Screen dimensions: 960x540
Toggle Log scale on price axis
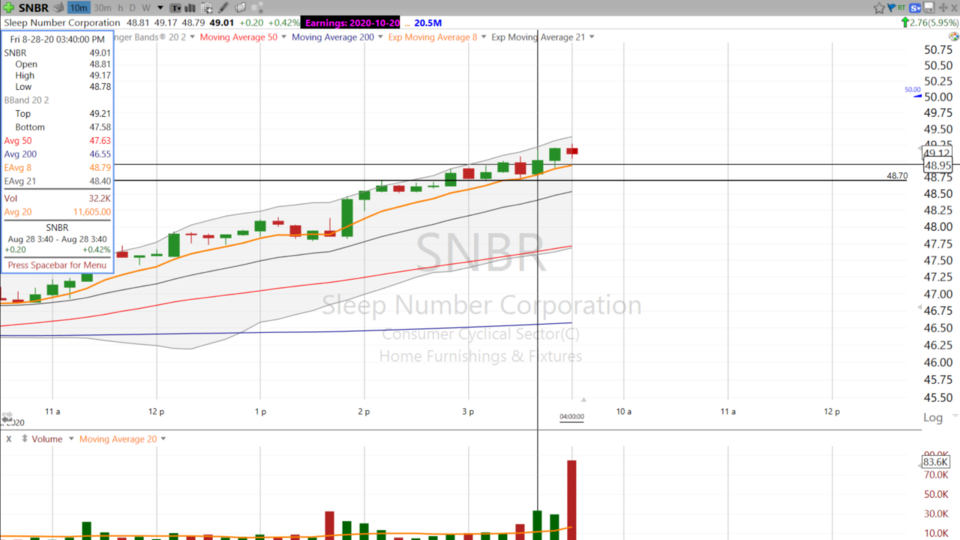932,417
